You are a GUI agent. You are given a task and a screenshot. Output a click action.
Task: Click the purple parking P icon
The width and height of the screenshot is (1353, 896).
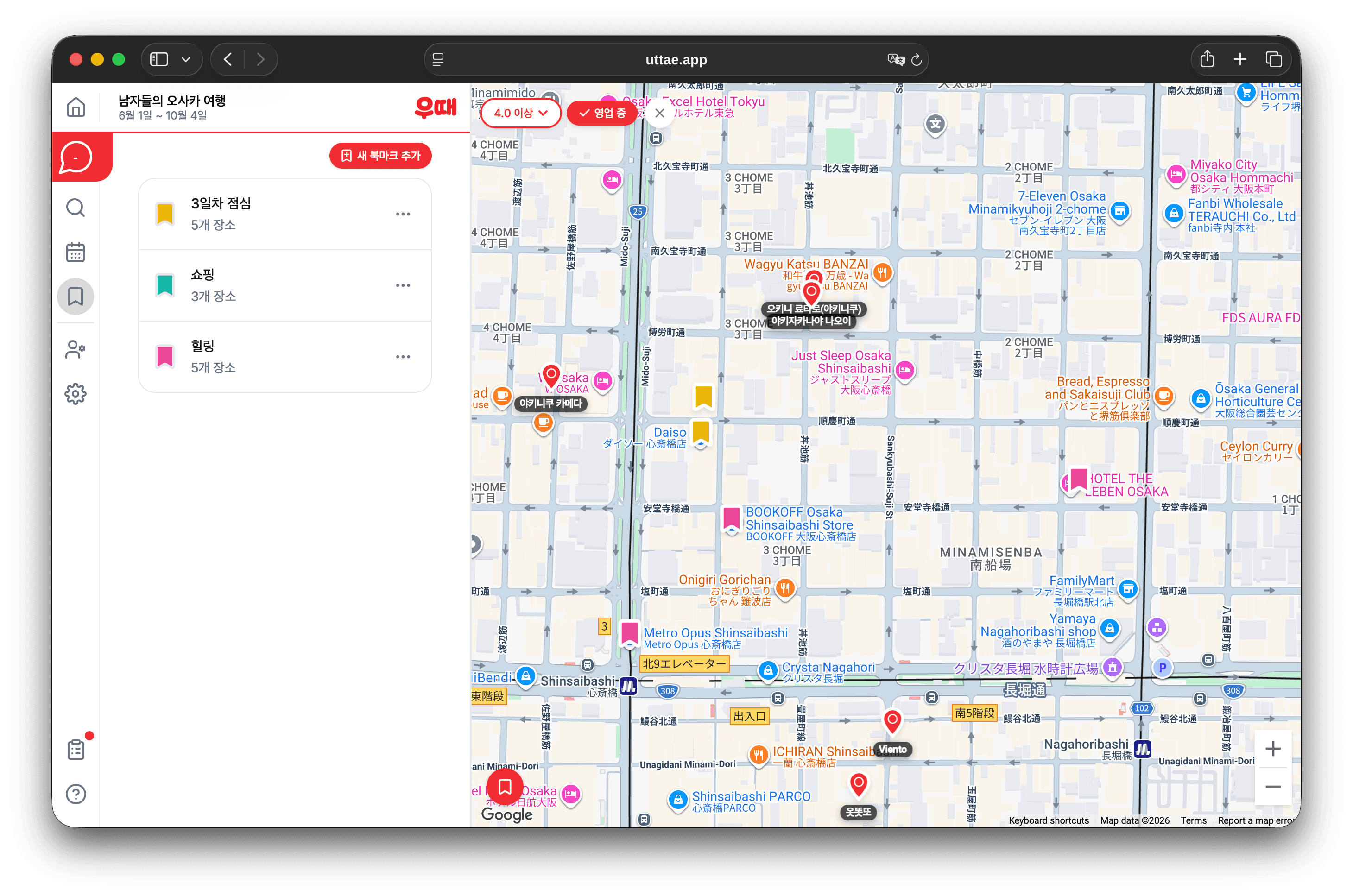pyautogui.click(x=1162, y=668)
